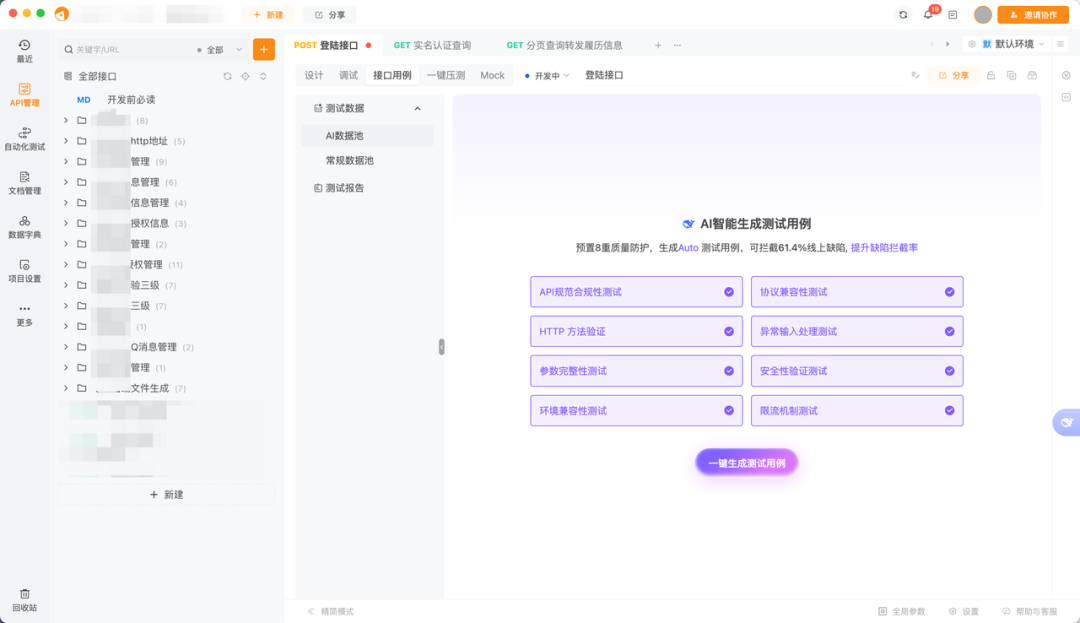The width and height of the screenshot is (1080, 623).
Task: Click the 一键生成测试用例 button
Action: [746, 462]
